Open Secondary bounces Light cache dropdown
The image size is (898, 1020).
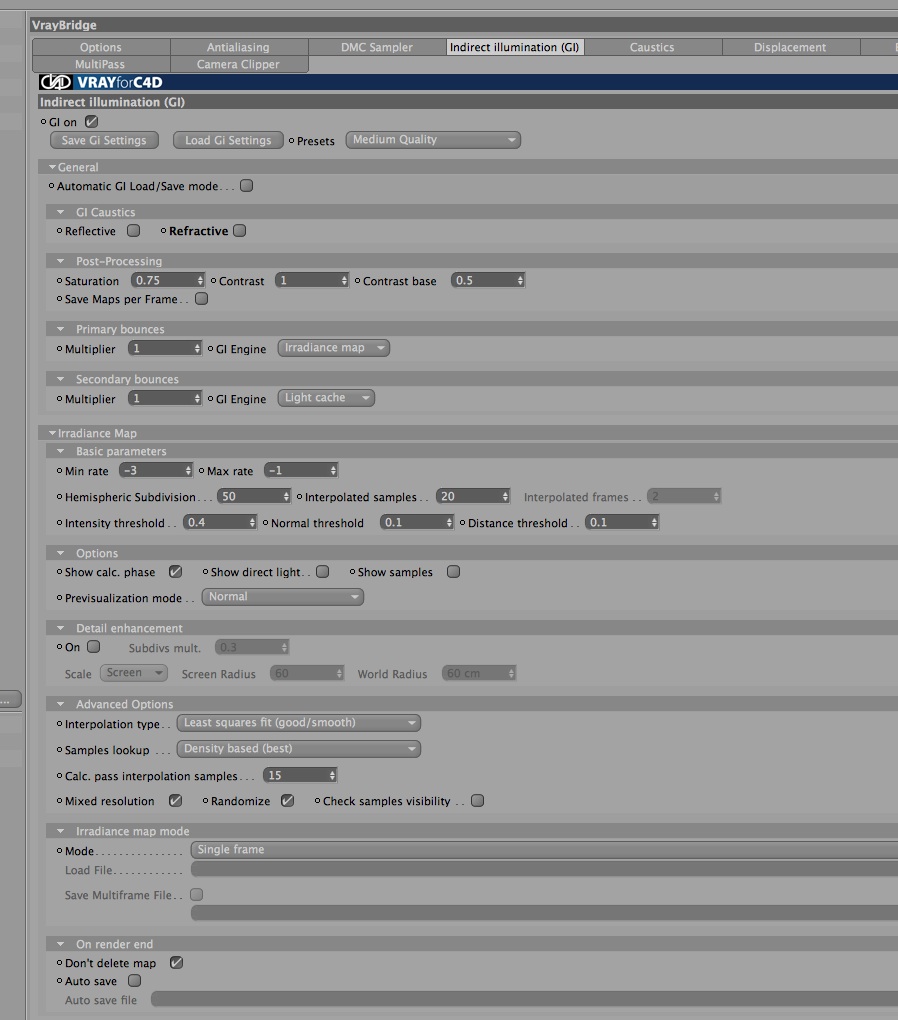(326, 397)
